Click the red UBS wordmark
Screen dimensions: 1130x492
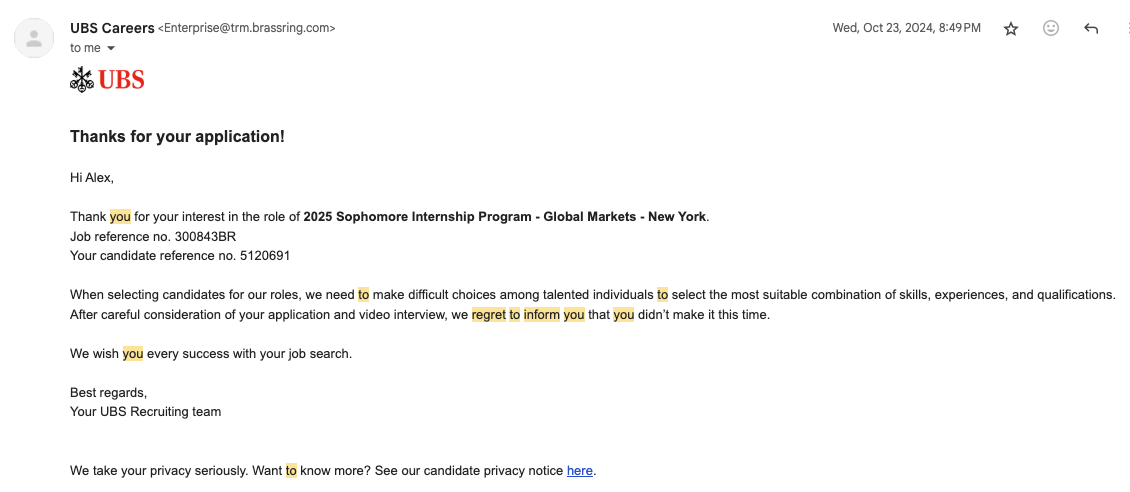(121, 80)
